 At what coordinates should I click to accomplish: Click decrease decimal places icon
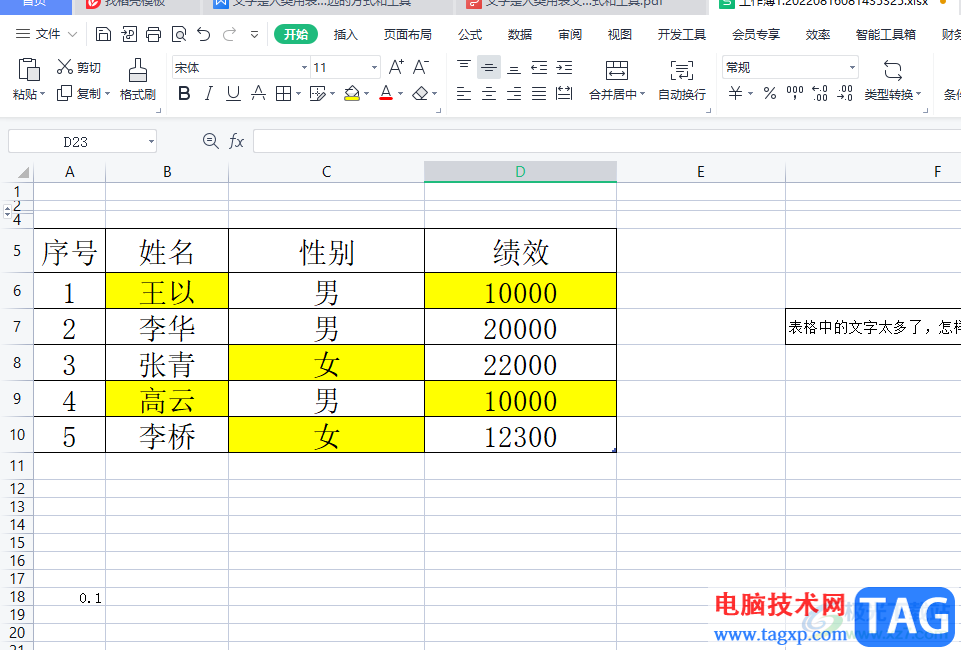[845, 93]
